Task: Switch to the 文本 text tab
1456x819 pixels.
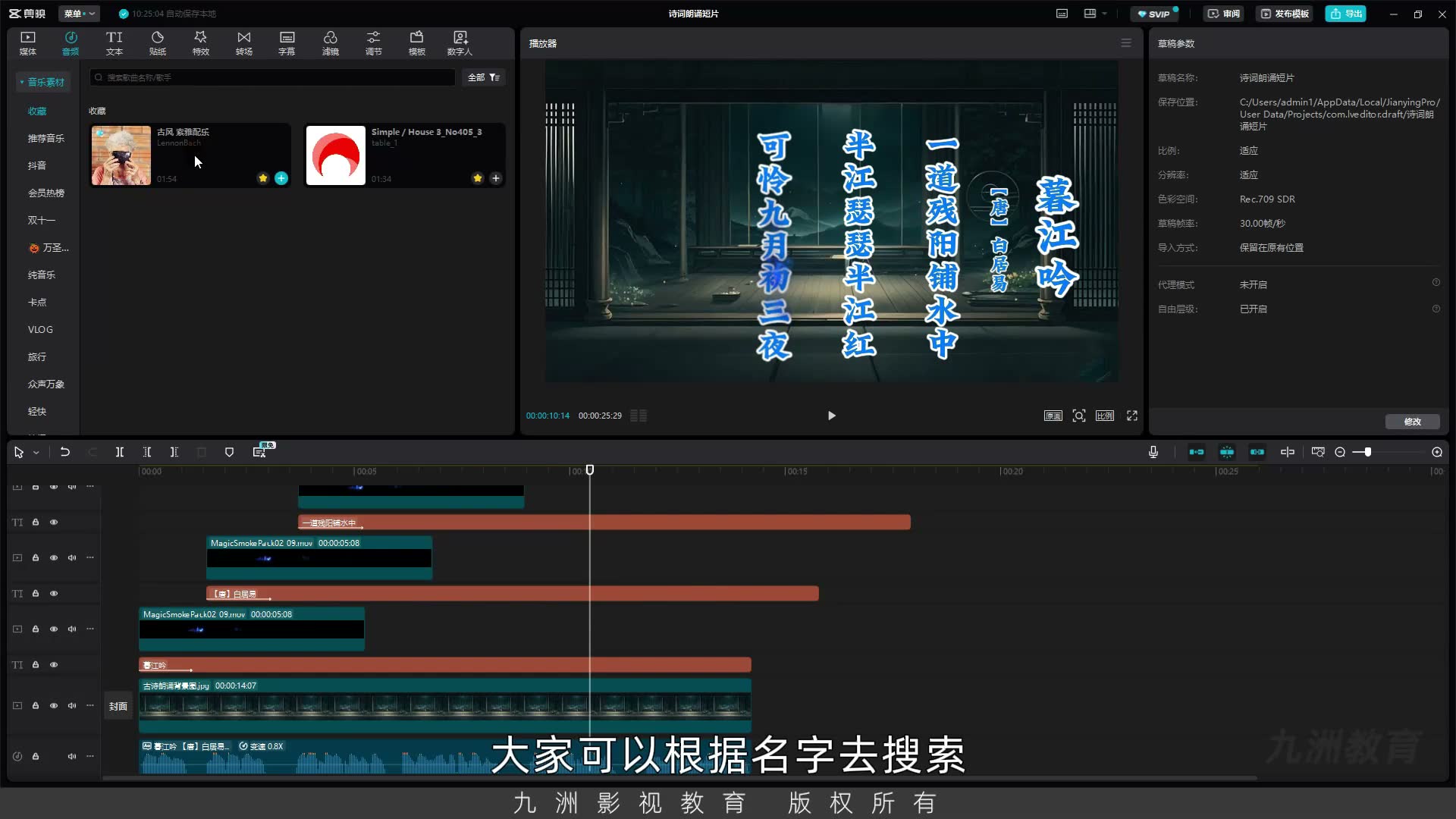Action: coord(115,43)
